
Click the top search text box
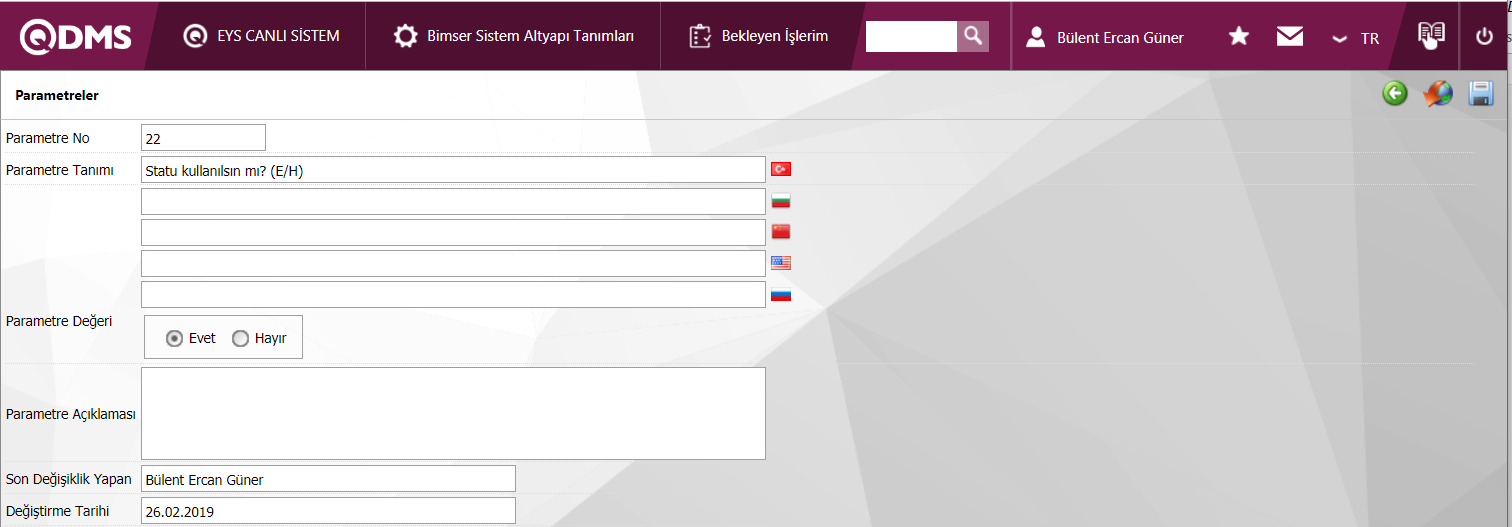point(911,36)
